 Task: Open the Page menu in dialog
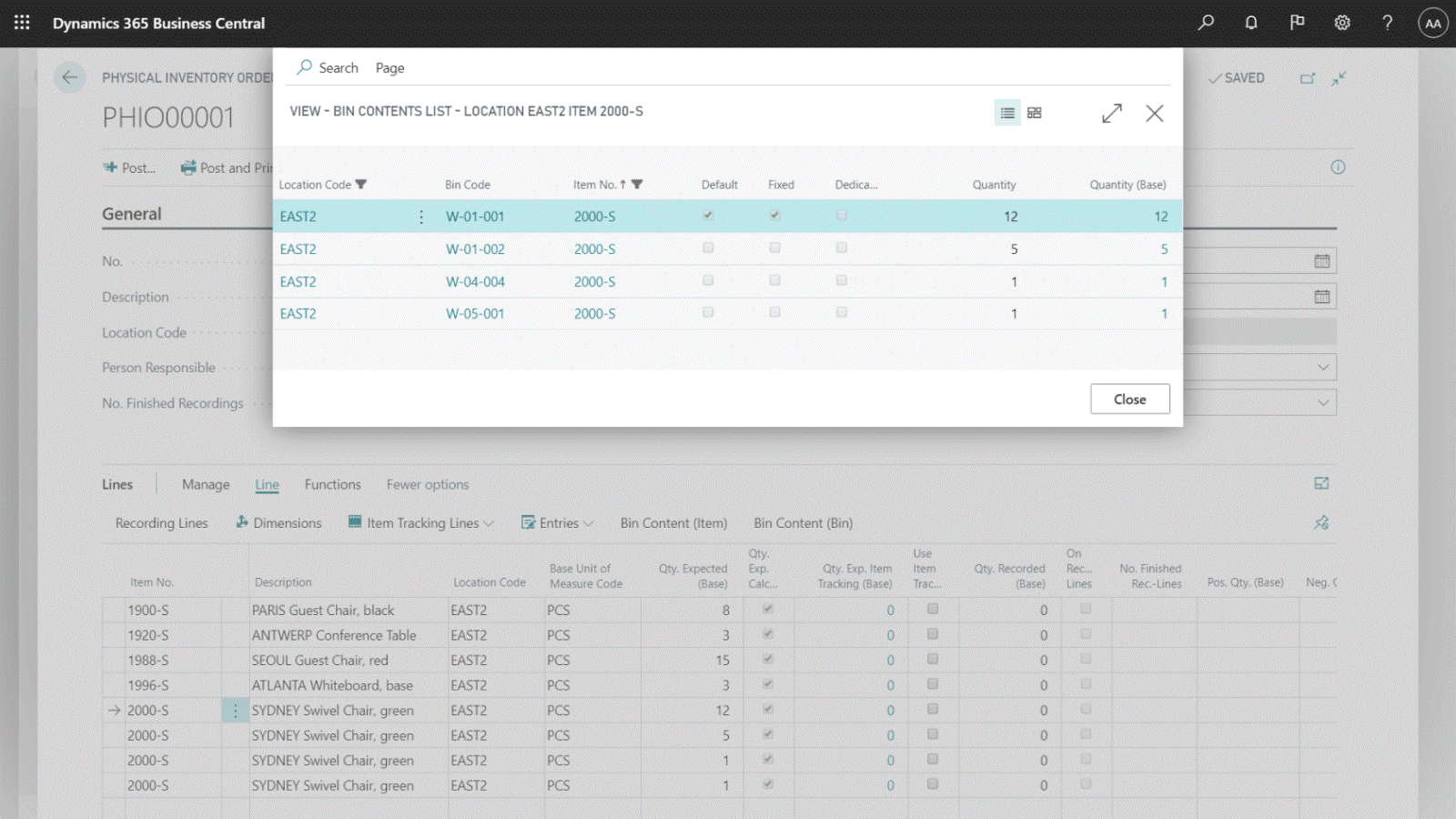point(389,68)
